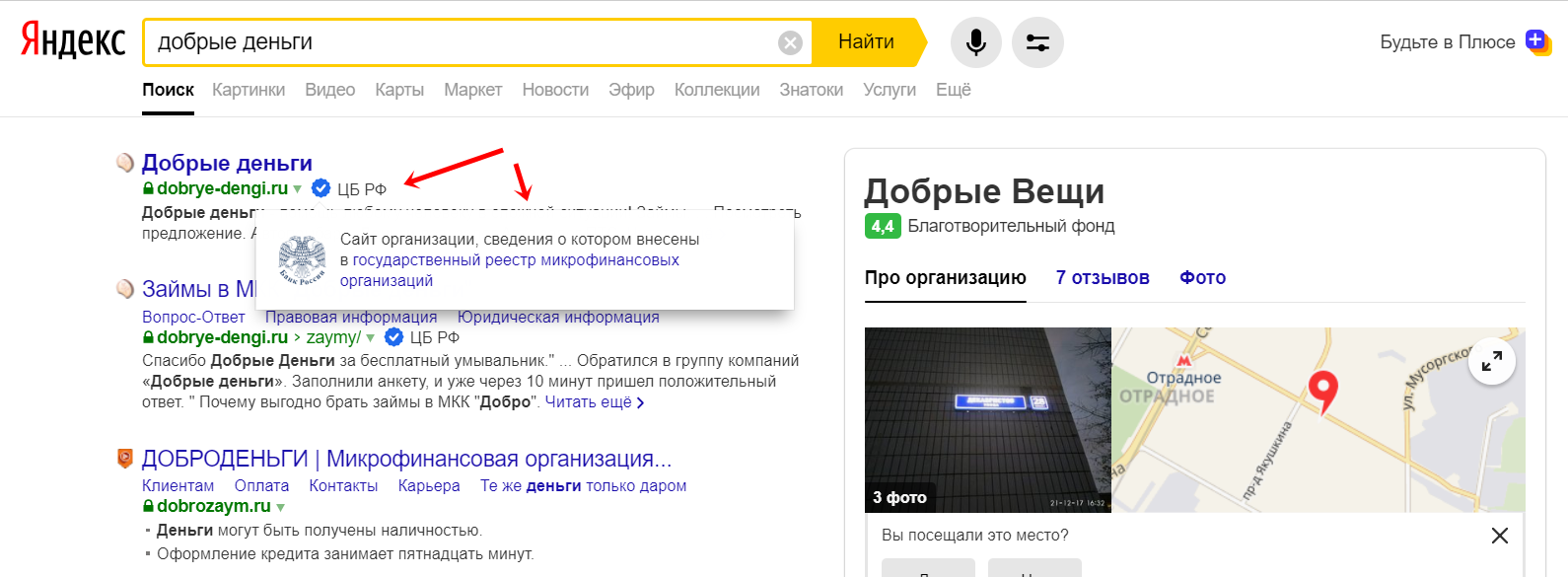
Task: Open 'Те же деньги только даром' sitelink
Action: click(583, 486)
